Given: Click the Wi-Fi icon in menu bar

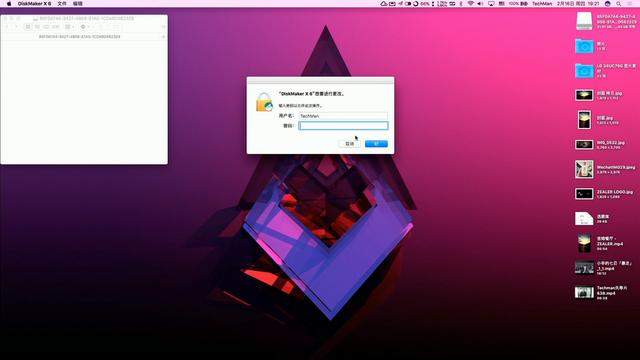Looking at the screenshot, I should point(471,3).
